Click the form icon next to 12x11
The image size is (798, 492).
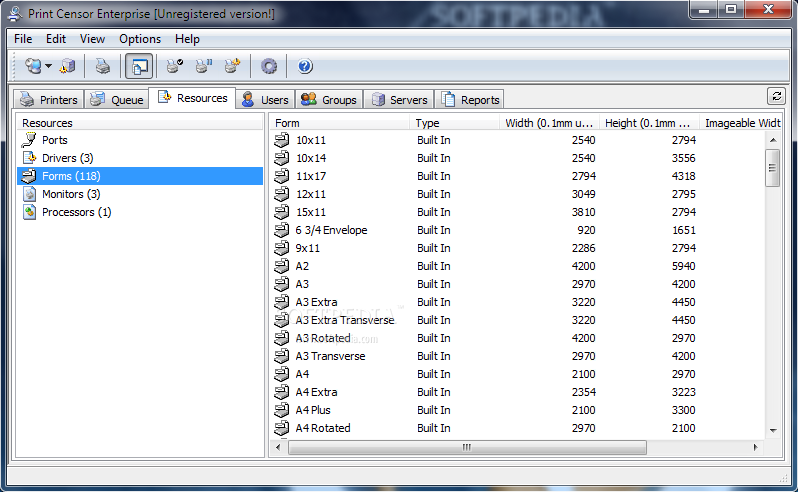[282, 194]
